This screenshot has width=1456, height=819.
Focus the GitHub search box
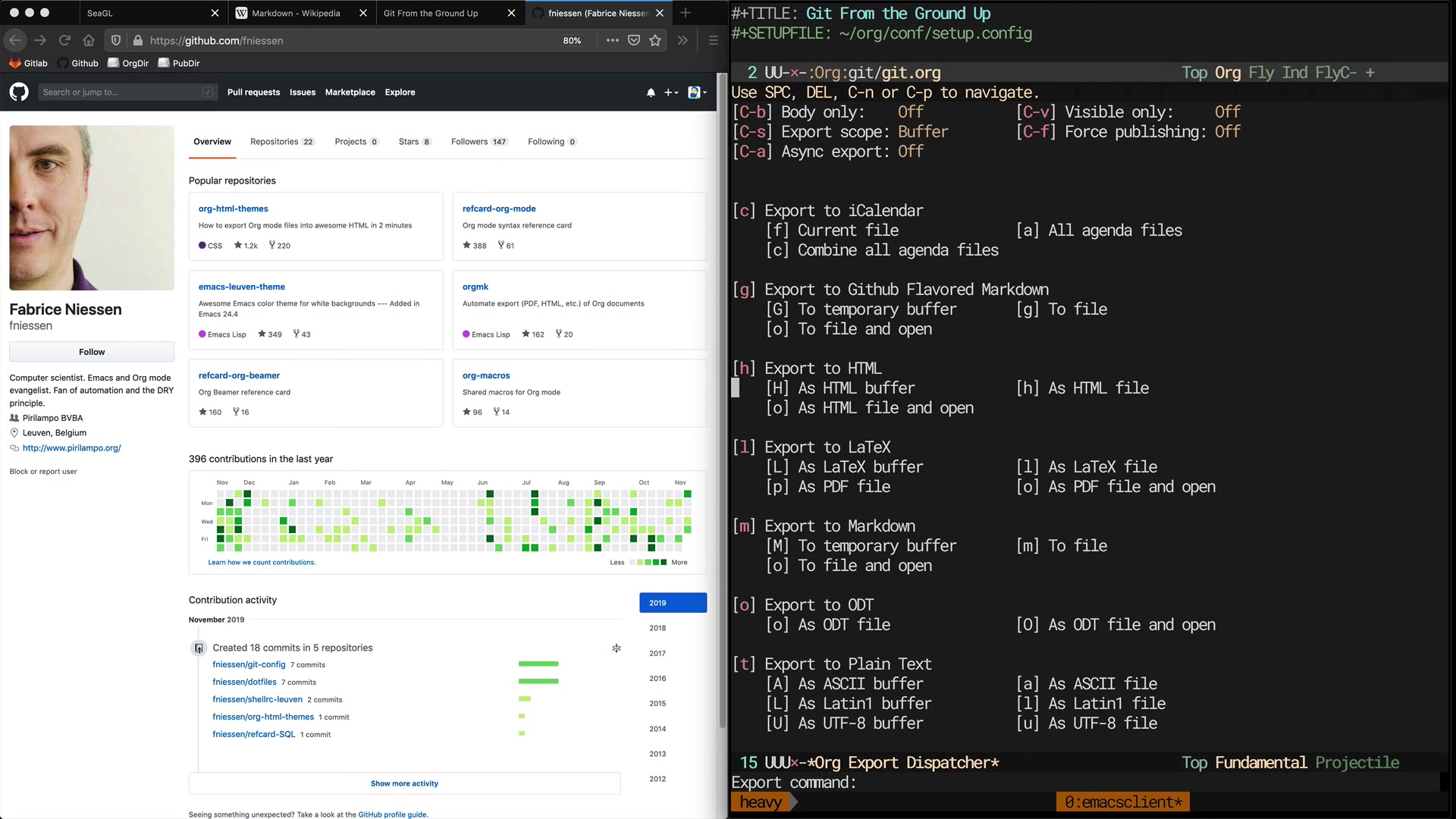(127, 92)
